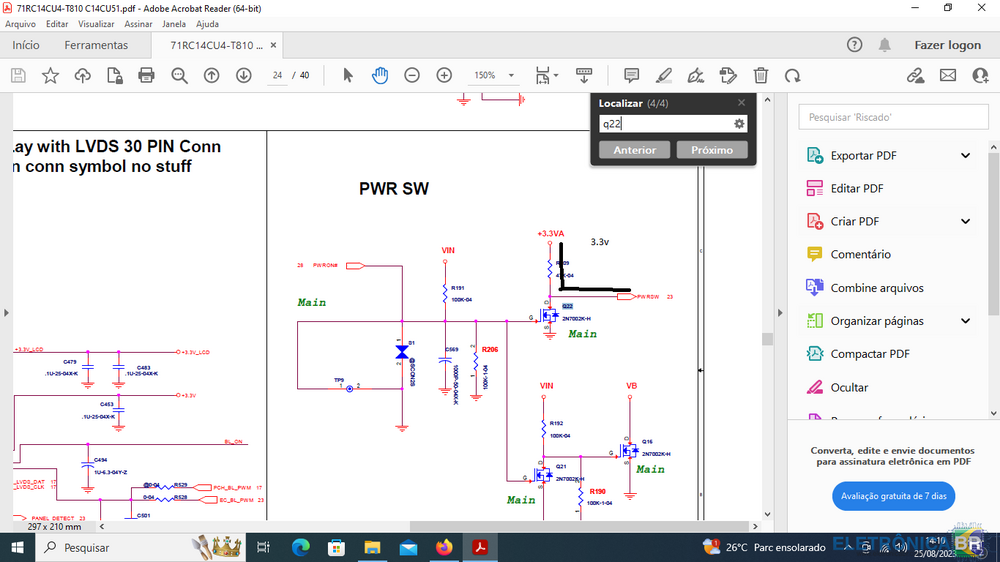
Task: Choose the arrow selection tool
Action: (348, 76)
